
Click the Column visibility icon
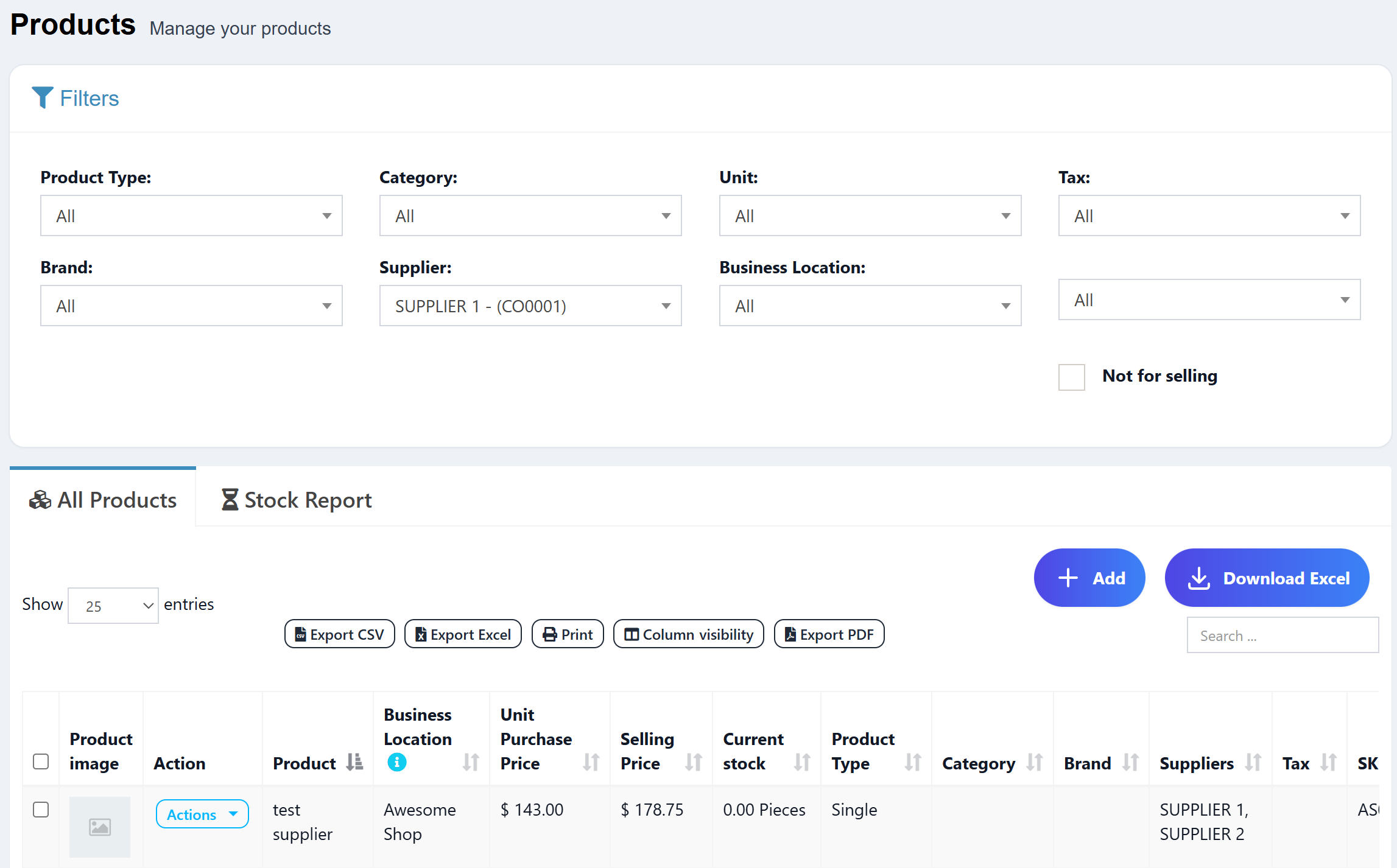[632, 634]
